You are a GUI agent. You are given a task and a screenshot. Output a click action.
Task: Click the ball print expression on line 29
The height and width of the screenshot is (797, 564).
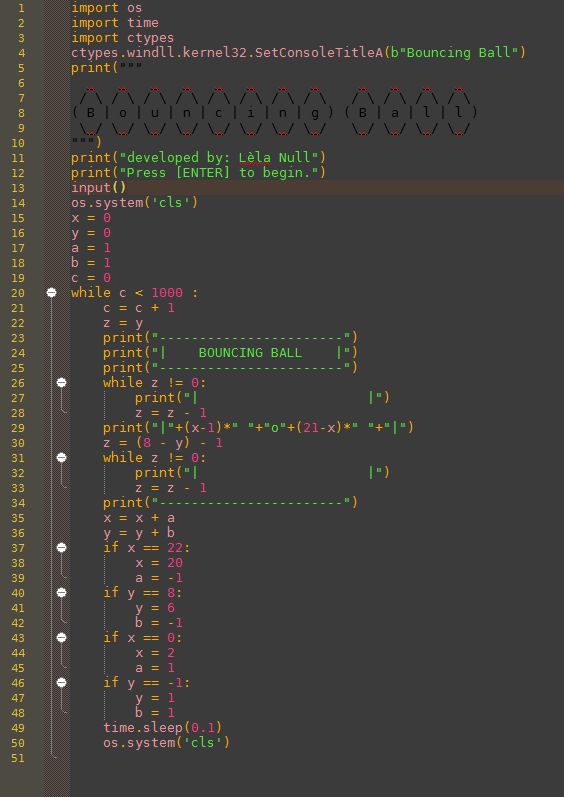pyautogui.click(x=259, y=428)
